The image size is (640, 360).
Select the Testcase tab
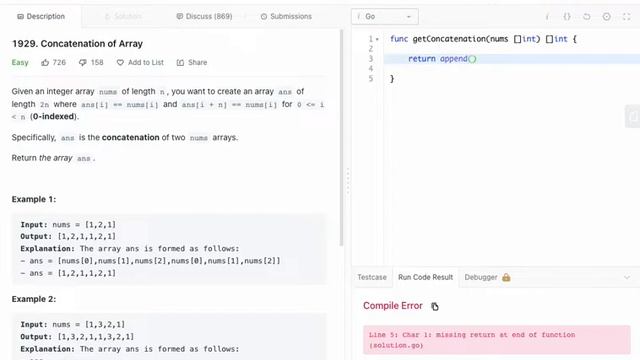click(x=372, y=277)
